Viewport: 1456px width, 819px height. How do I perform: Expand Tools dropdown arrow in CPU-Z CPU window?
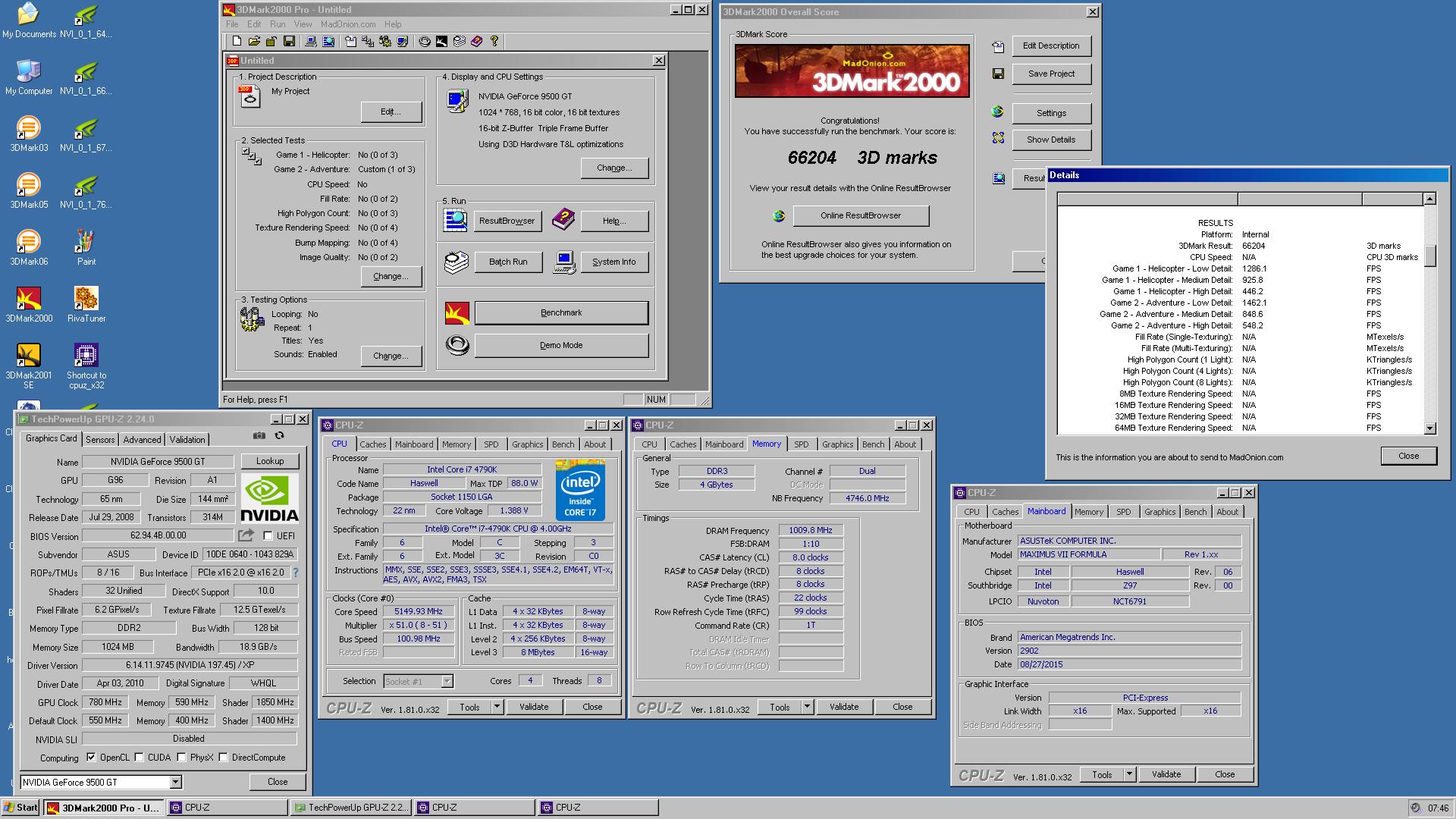(x=497, y=707)
